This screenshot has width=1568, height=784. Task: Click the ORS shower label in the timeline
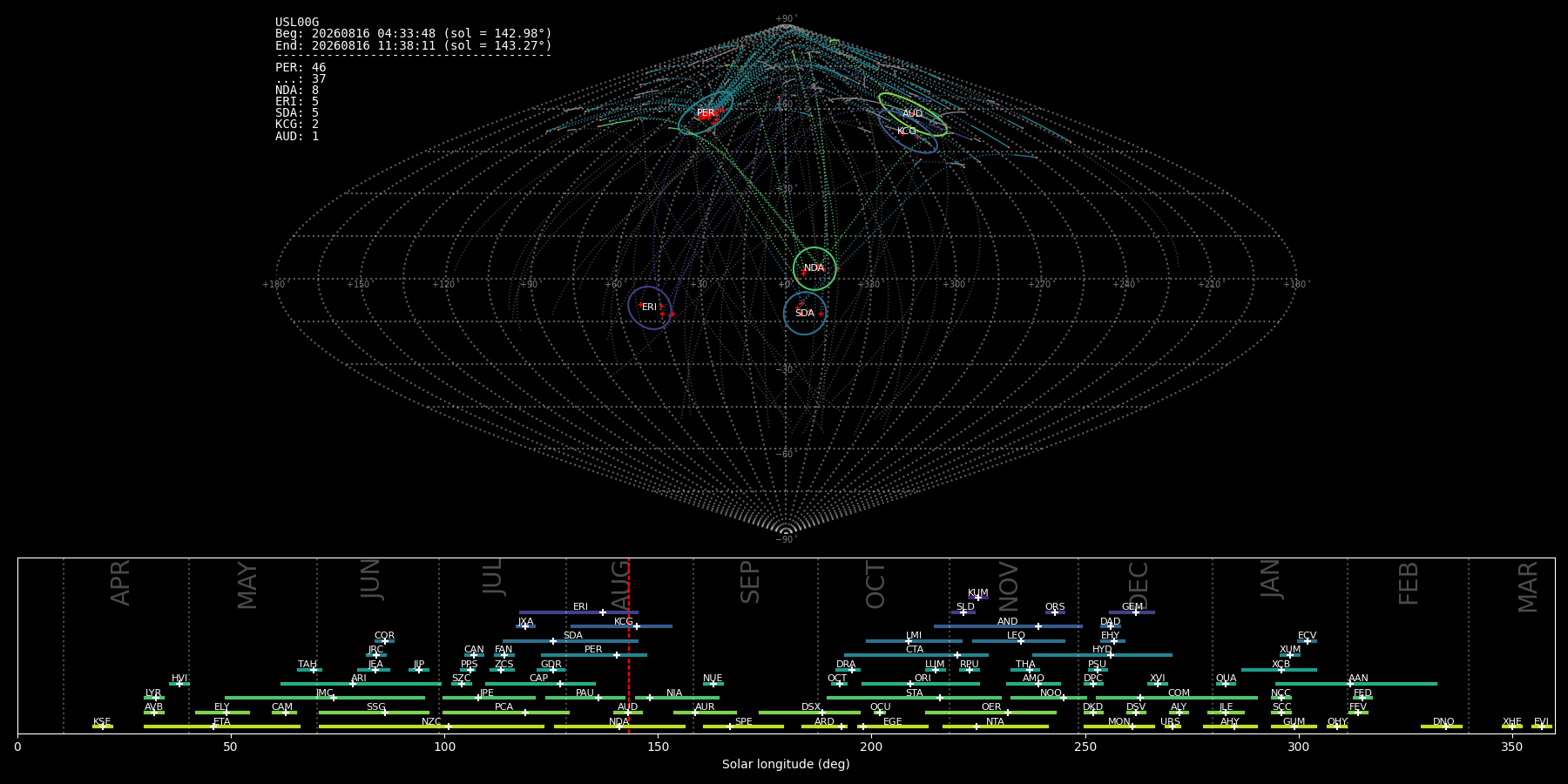(1055, 607)
